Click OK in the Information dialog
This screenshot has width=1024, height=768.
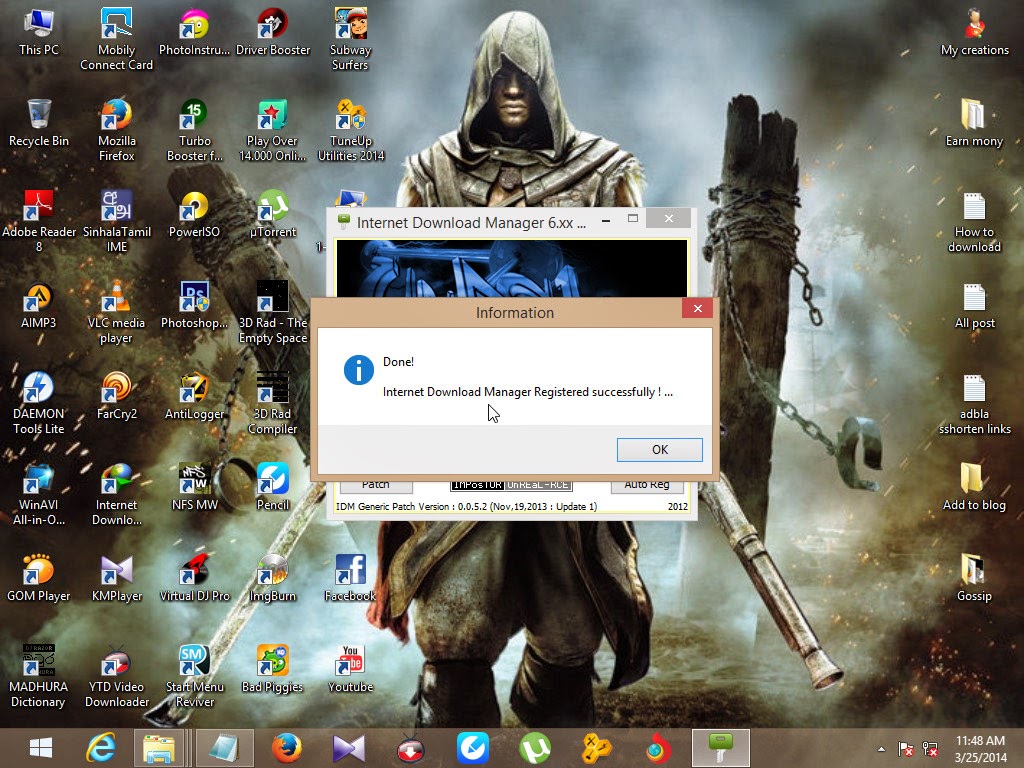point(660,449)
